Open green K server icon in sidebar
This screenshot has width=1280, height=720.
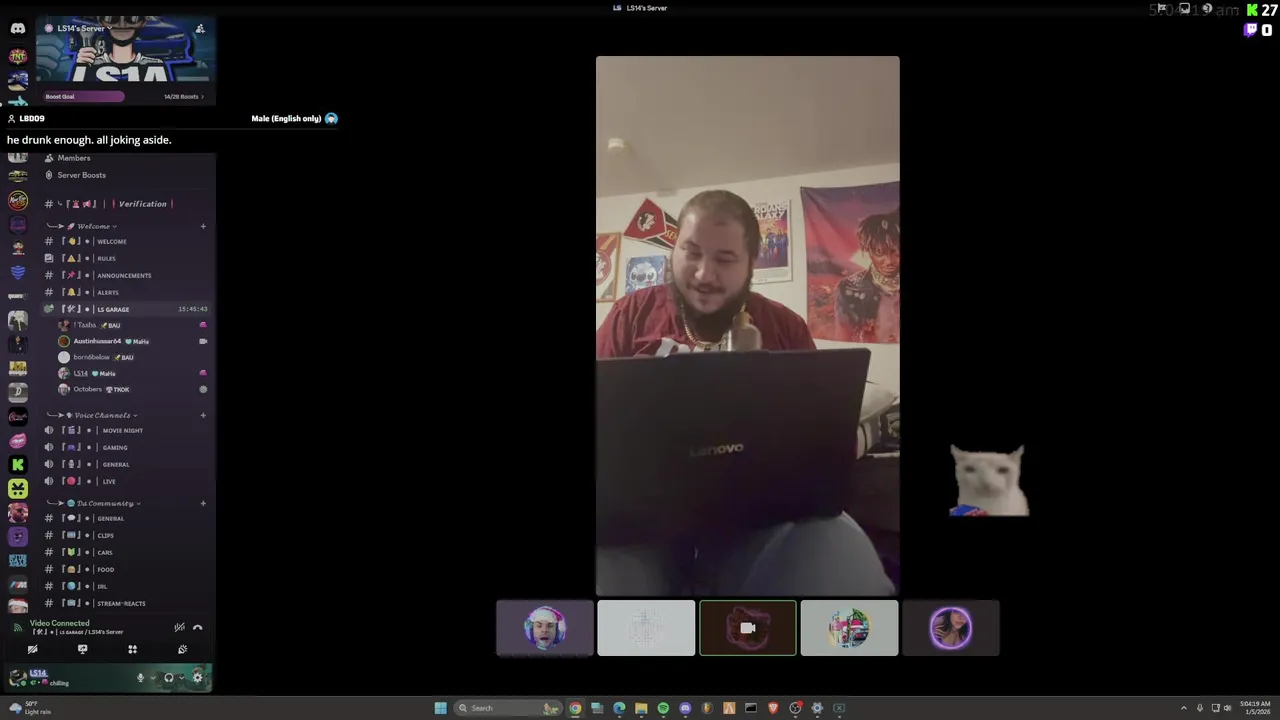[x=18, y=464]
